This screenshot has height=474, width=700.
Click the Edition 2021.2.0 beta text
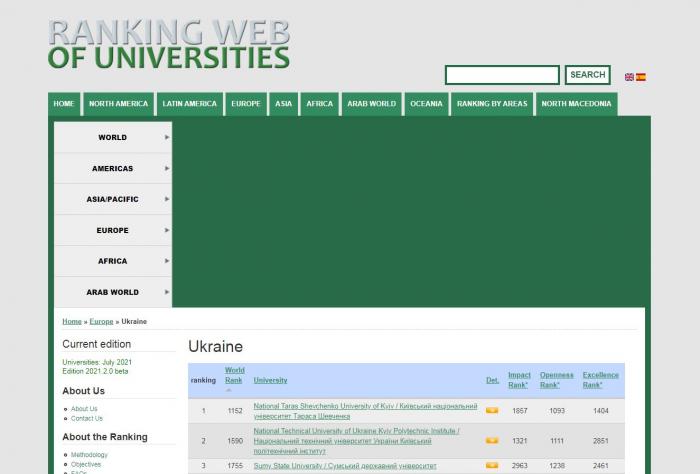coord(95,371)
